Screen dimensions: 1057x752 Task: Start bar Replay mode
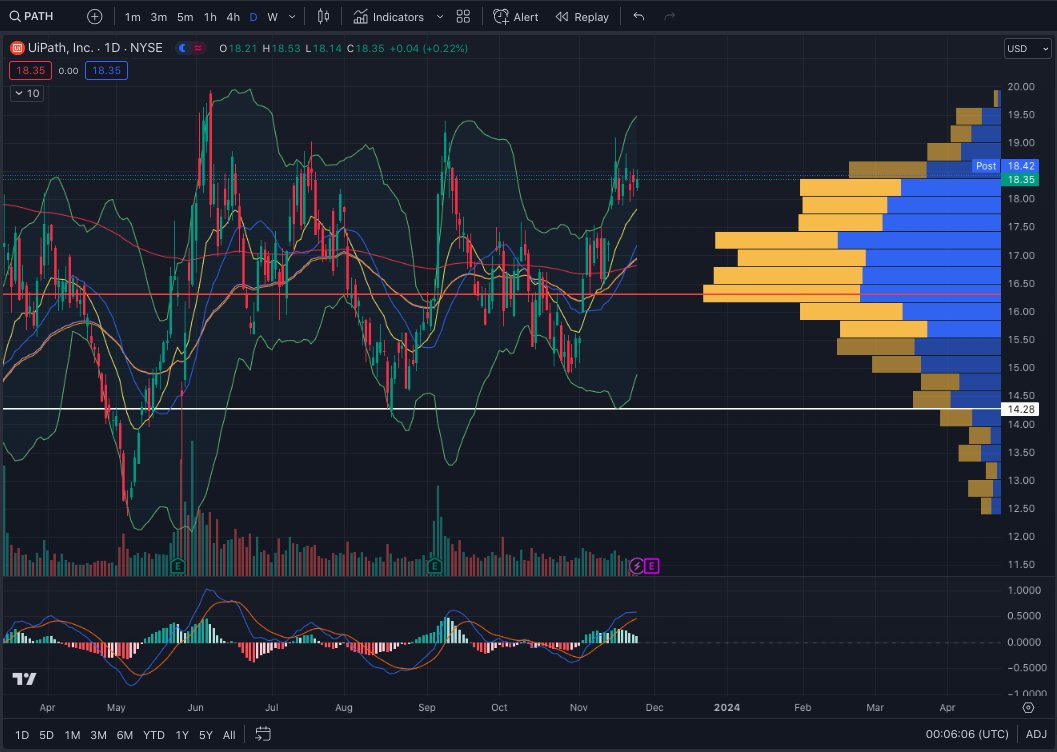click(582, 17)
